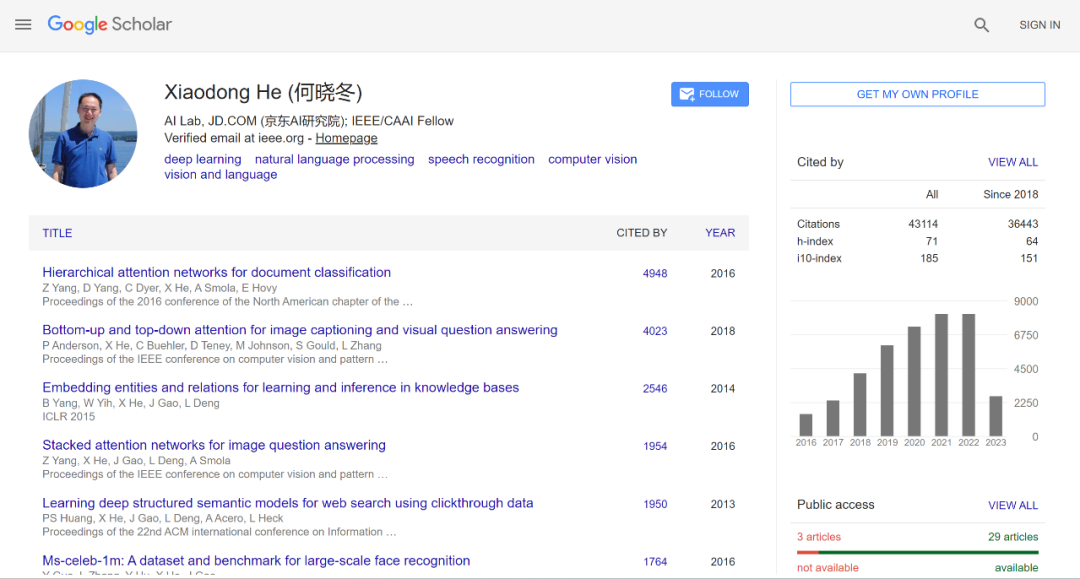Click the Follow button with envelope icon
The width and height of the screenshot is (1080, 579).
click(x=709, y=94)
